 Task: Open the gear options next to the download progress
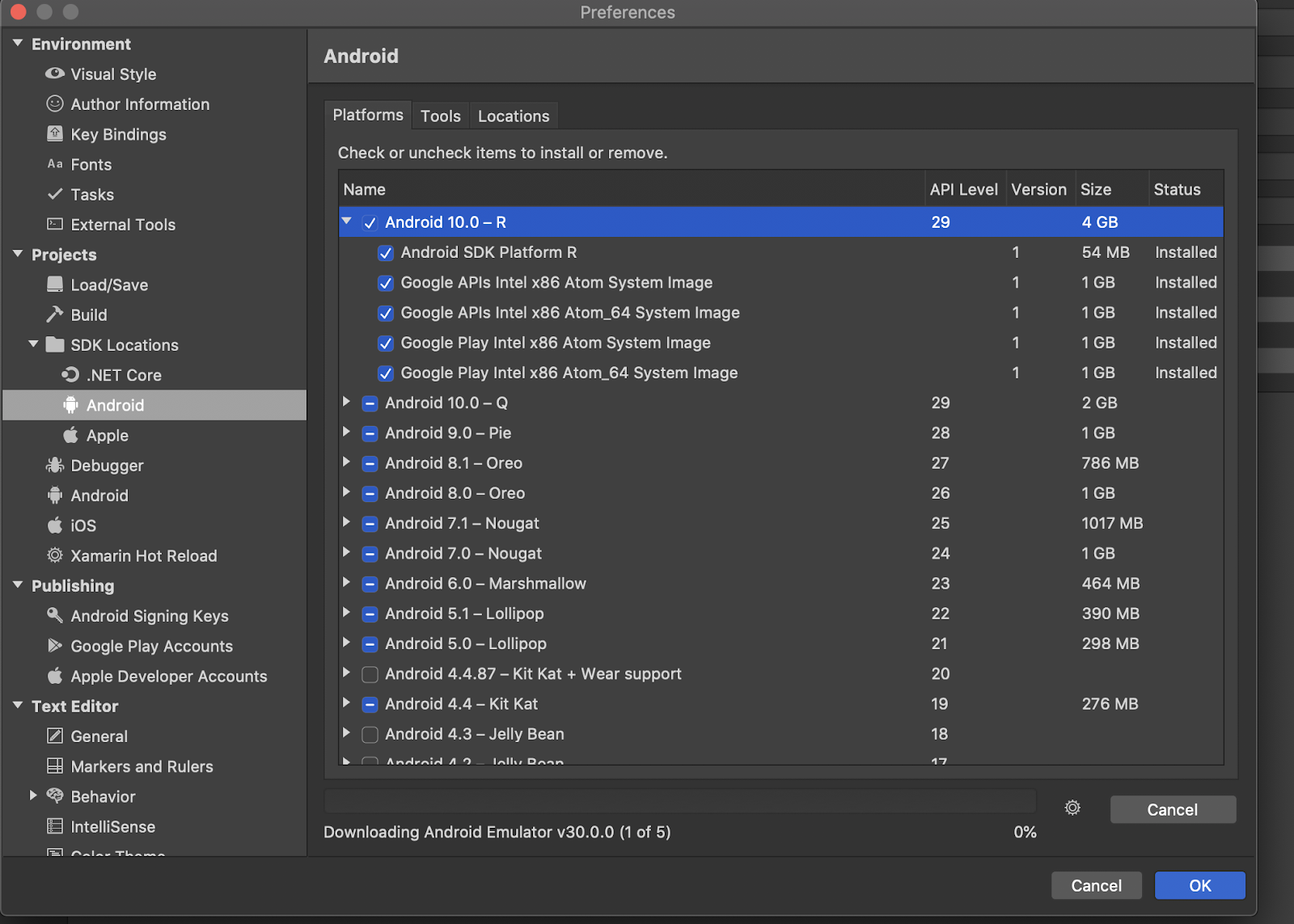point(1072,808)
